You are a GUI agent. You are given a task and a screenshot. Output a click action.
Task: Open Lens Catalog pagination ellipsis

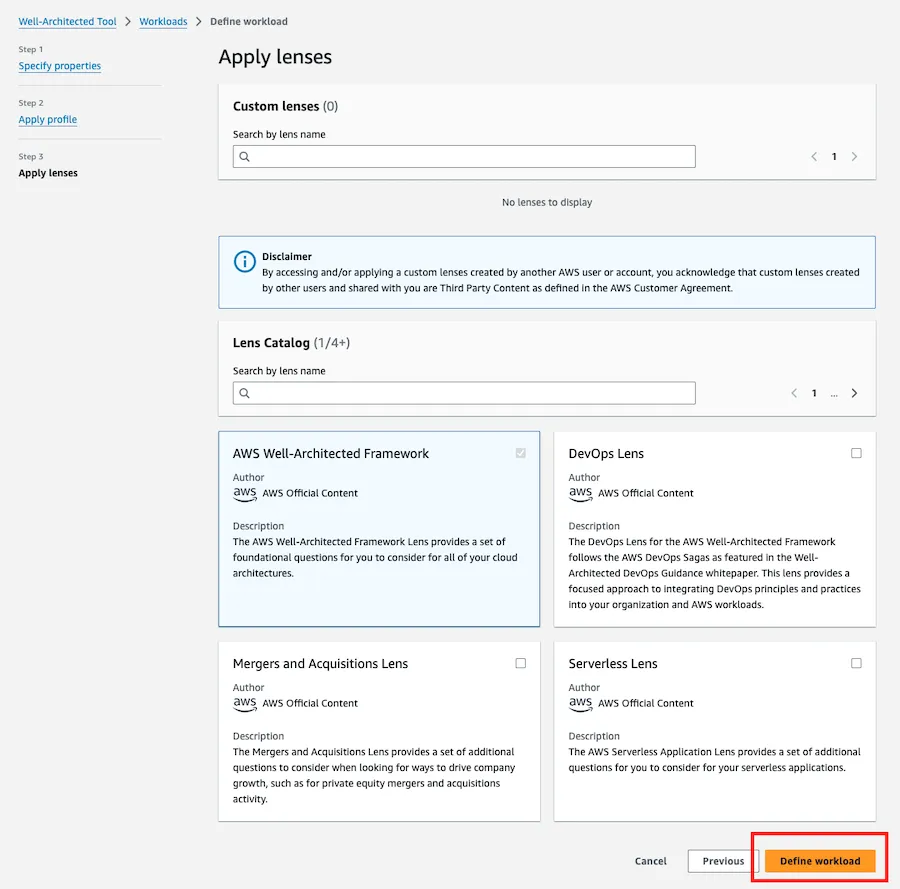pyautogui.click(x=834, y=394)
